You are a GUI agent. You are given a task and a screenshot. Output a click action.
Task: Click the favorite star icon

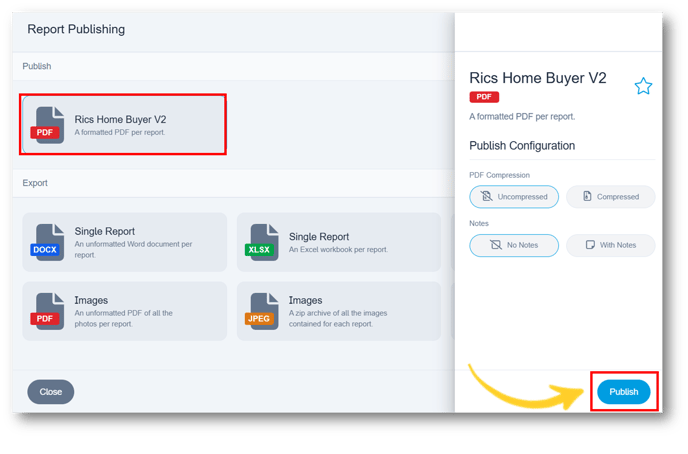coord(643,86)
